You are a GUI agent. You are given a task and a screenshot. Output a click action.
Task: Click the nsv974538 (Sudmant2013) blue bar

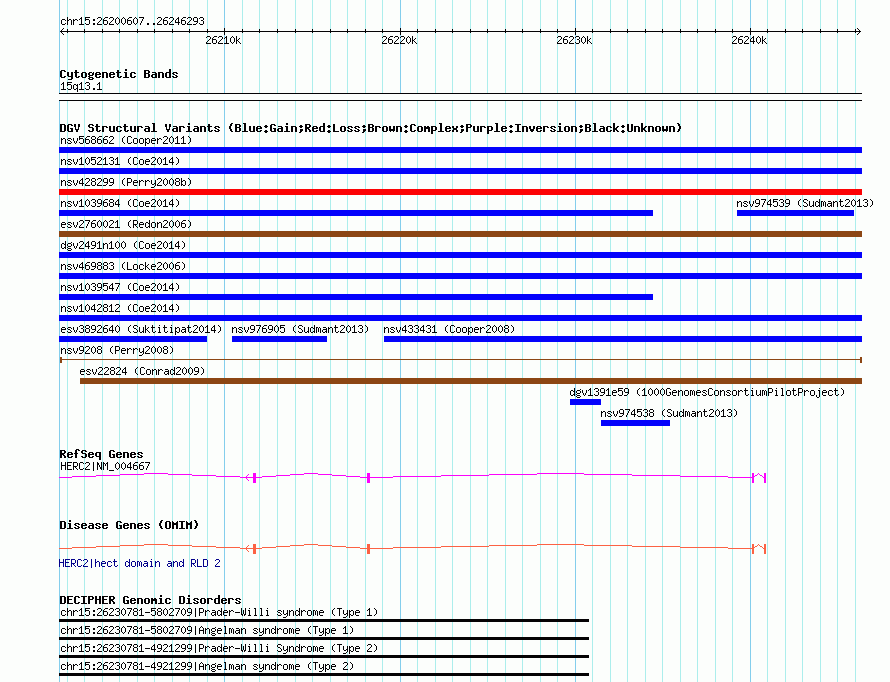(635, 423)
